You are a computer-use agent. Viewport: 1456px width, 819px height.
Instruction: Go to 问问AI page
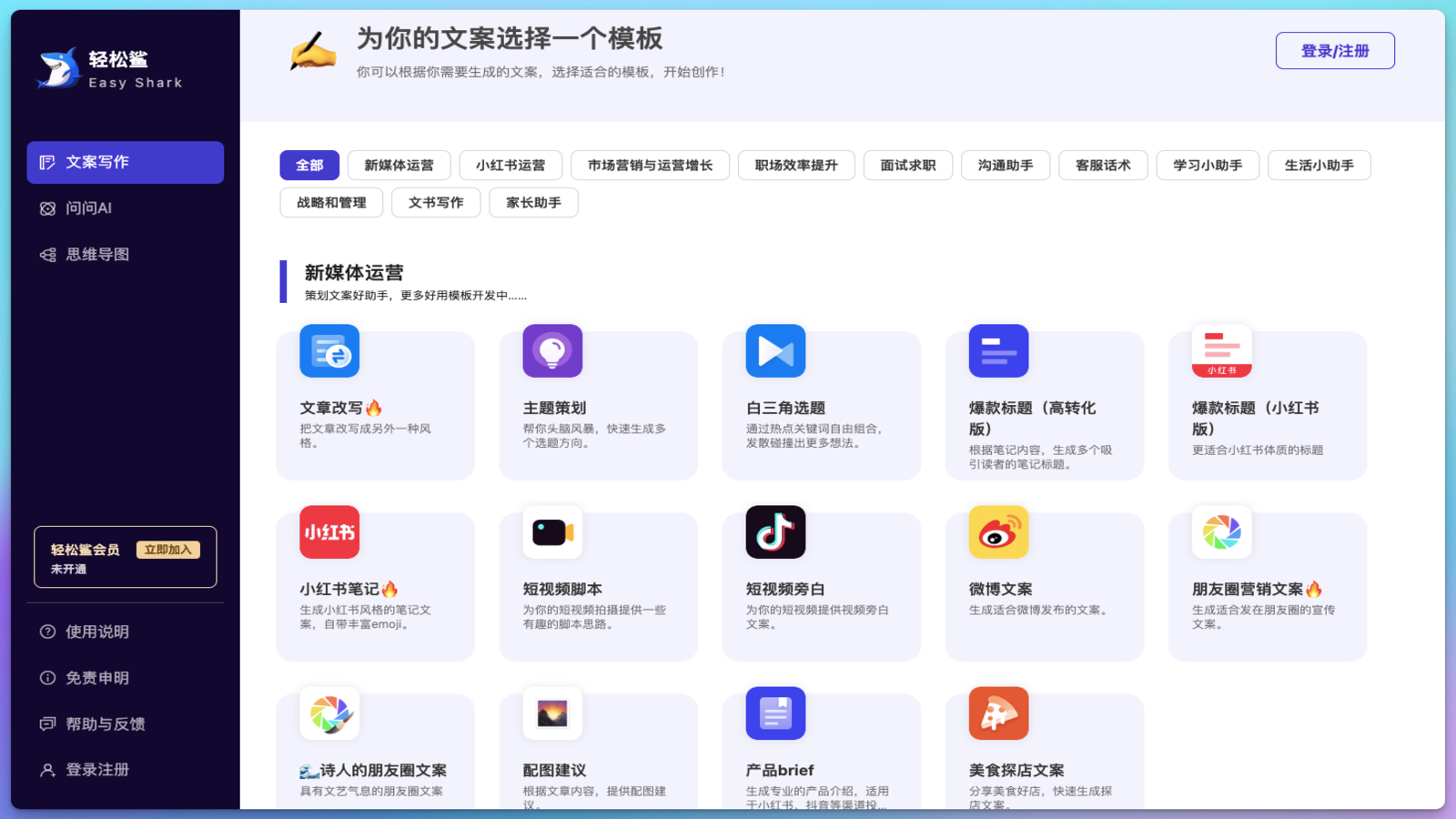[x=88, y=208]
